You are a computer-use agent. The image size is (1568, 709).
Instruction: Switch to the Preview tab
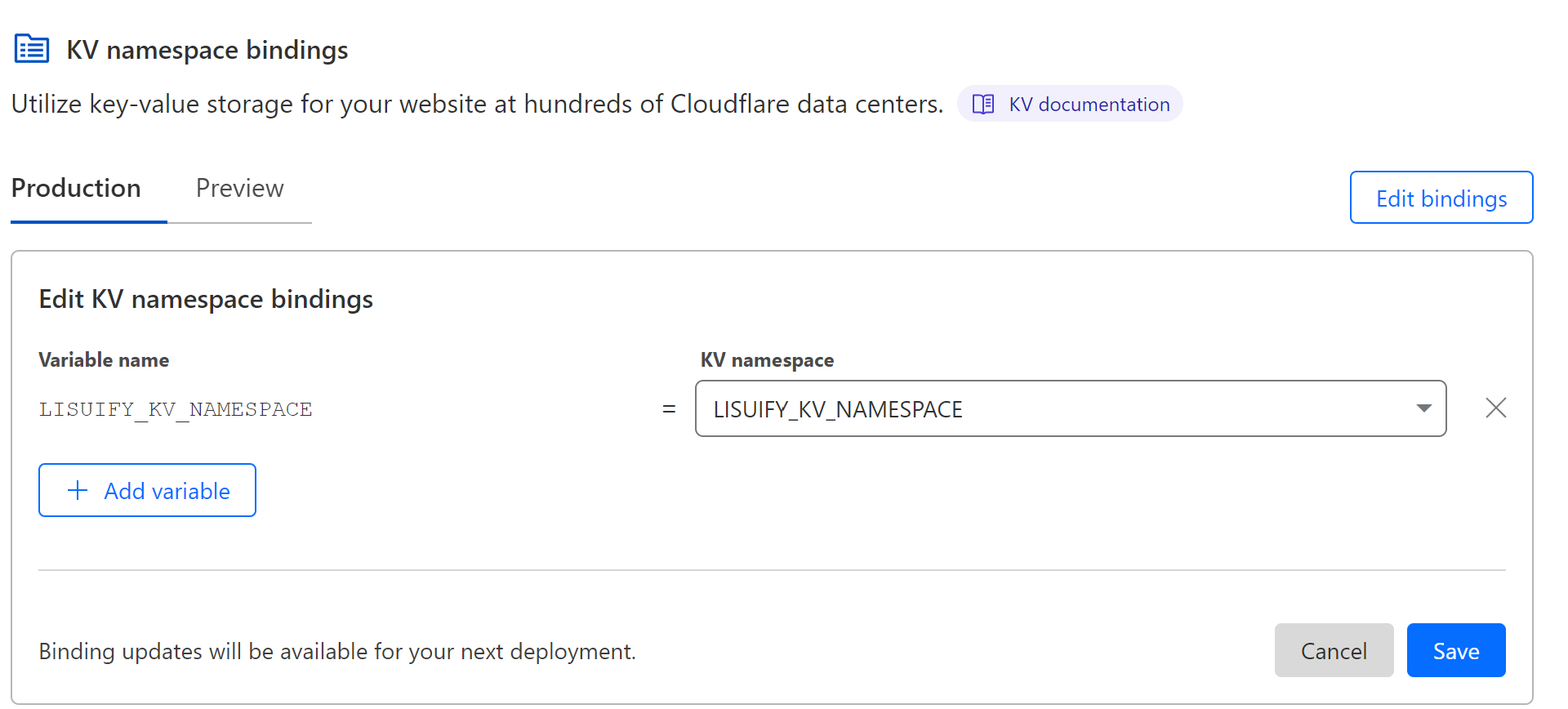[x=239, y=188]
